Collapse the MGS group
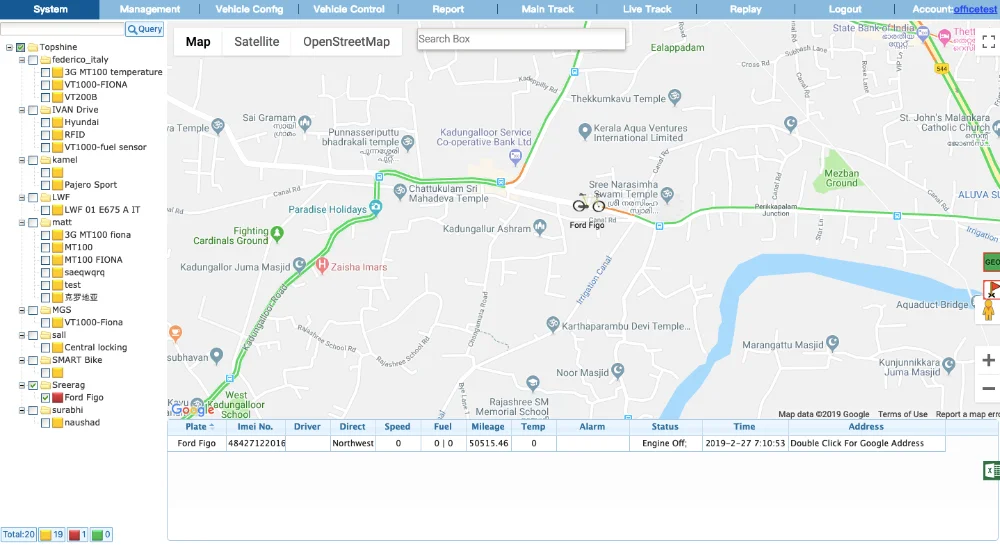 [22, 310]
